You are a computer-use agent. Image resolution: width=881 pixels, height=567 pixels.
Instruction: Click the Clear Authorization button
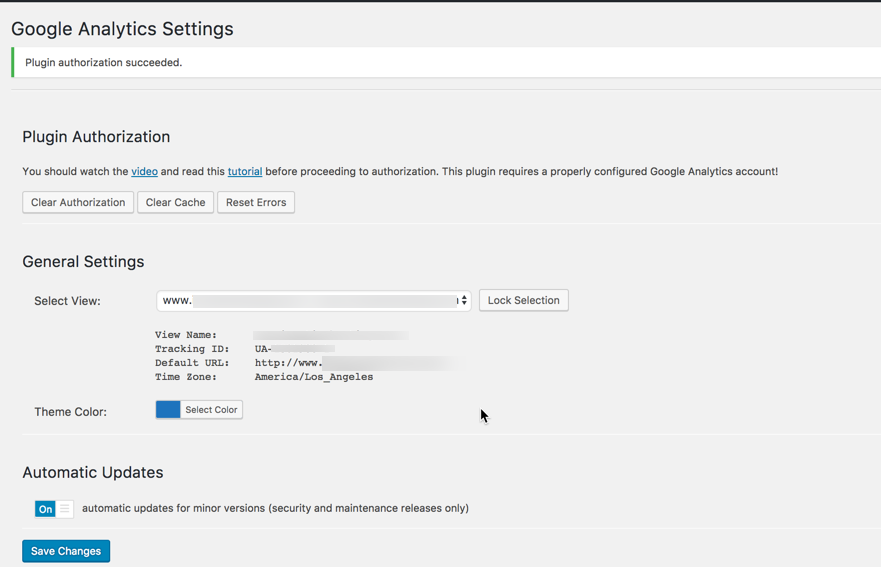78,202
